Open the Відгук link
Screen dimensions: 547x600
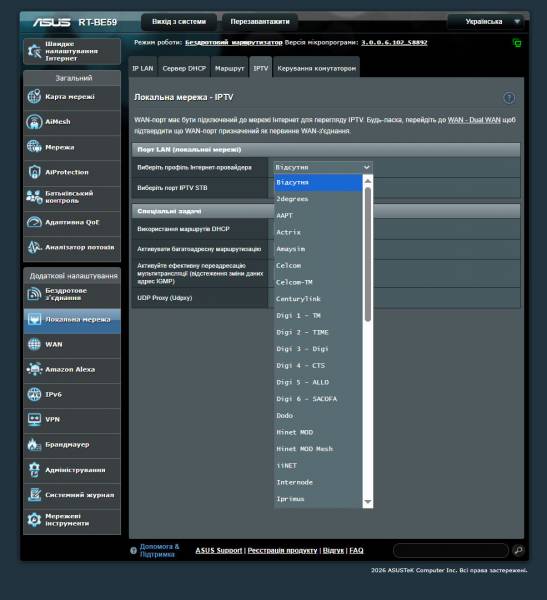(x=333, y=550)
